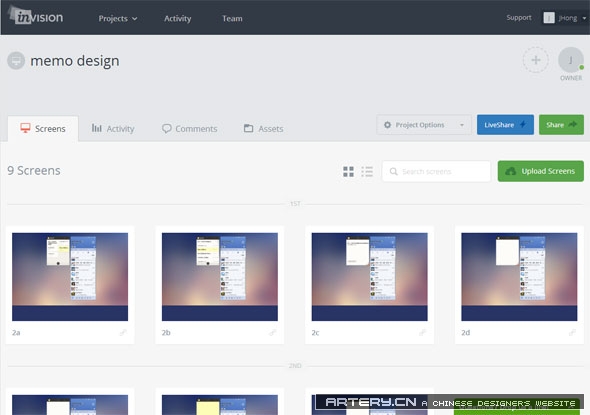This screenshot has width=590, height=415.
Task: Click the green Upload Screens button
Action: click(x=541, y=171)
